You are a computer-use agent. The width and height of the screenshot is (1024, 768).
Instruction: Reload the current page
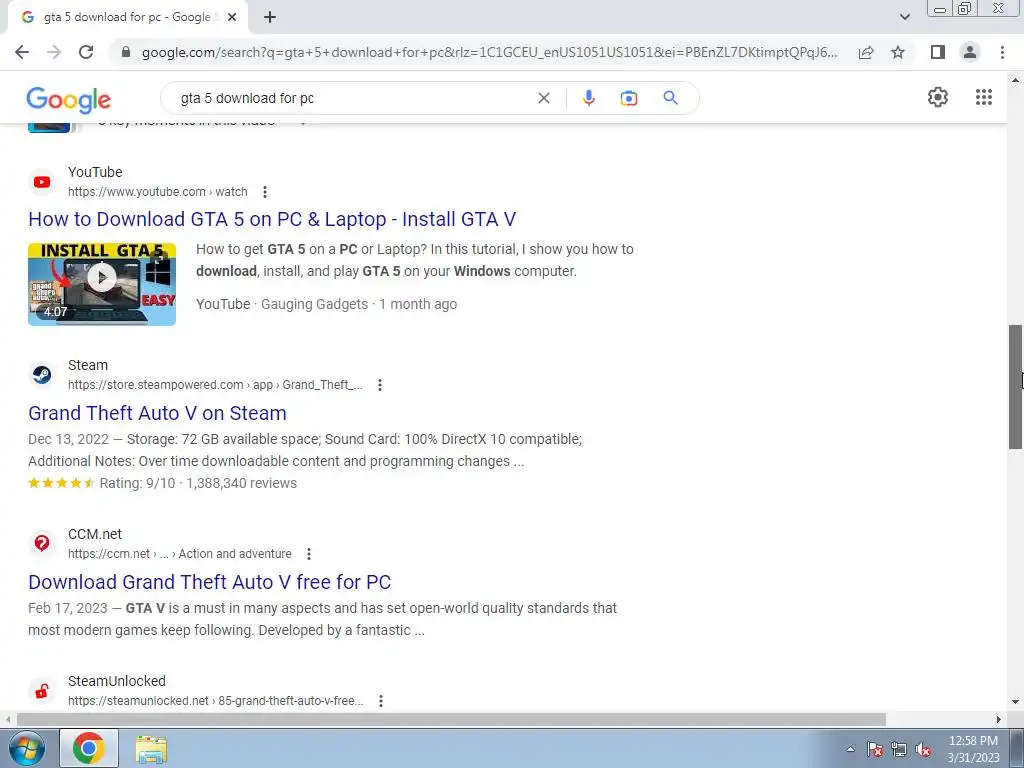(x=86, y=52)
